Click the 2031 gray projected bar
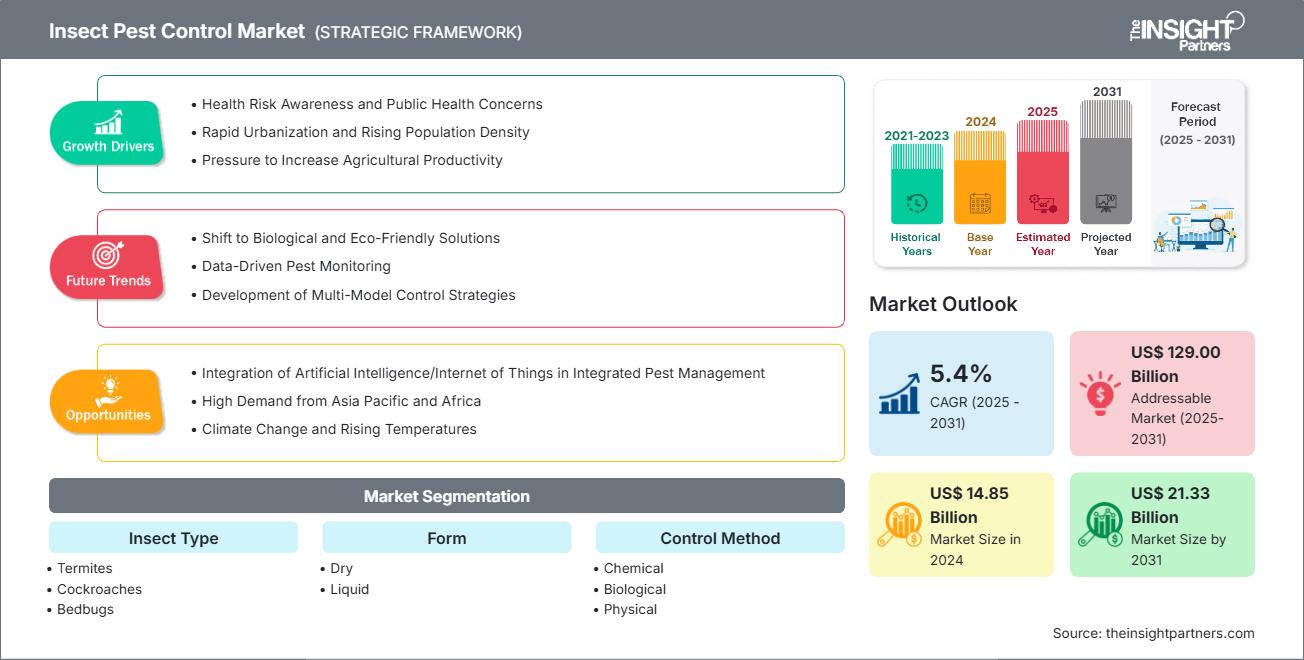1304x660 pixels. [1106, 161]
